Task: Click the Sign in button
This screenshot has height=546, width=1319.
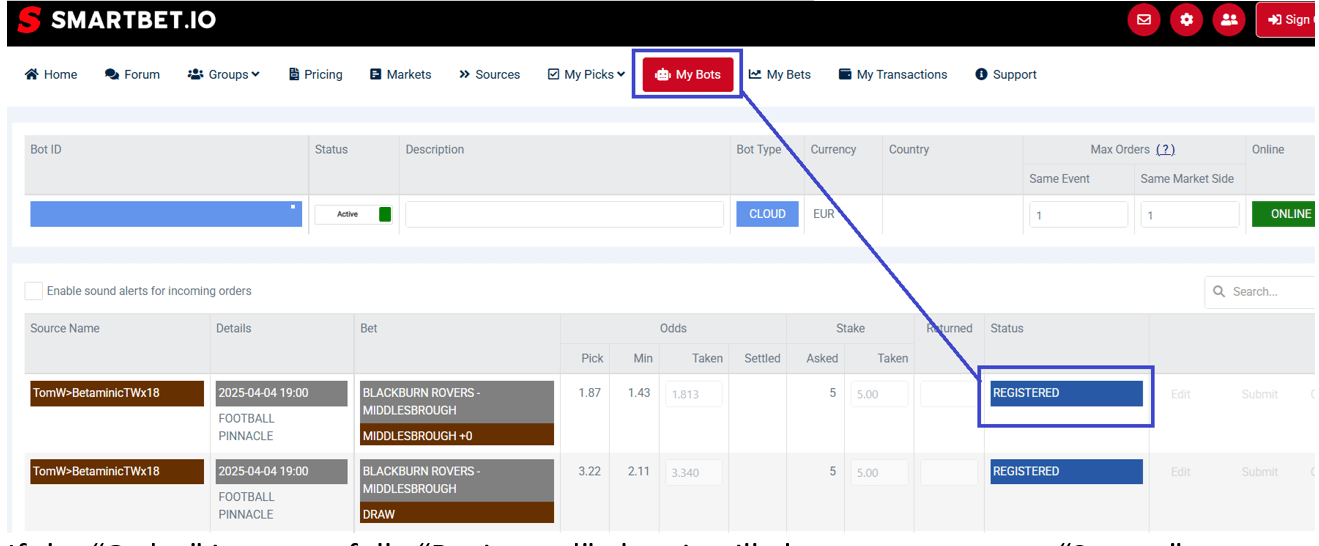Action: pyautogui.click(x=1288, y=20)
